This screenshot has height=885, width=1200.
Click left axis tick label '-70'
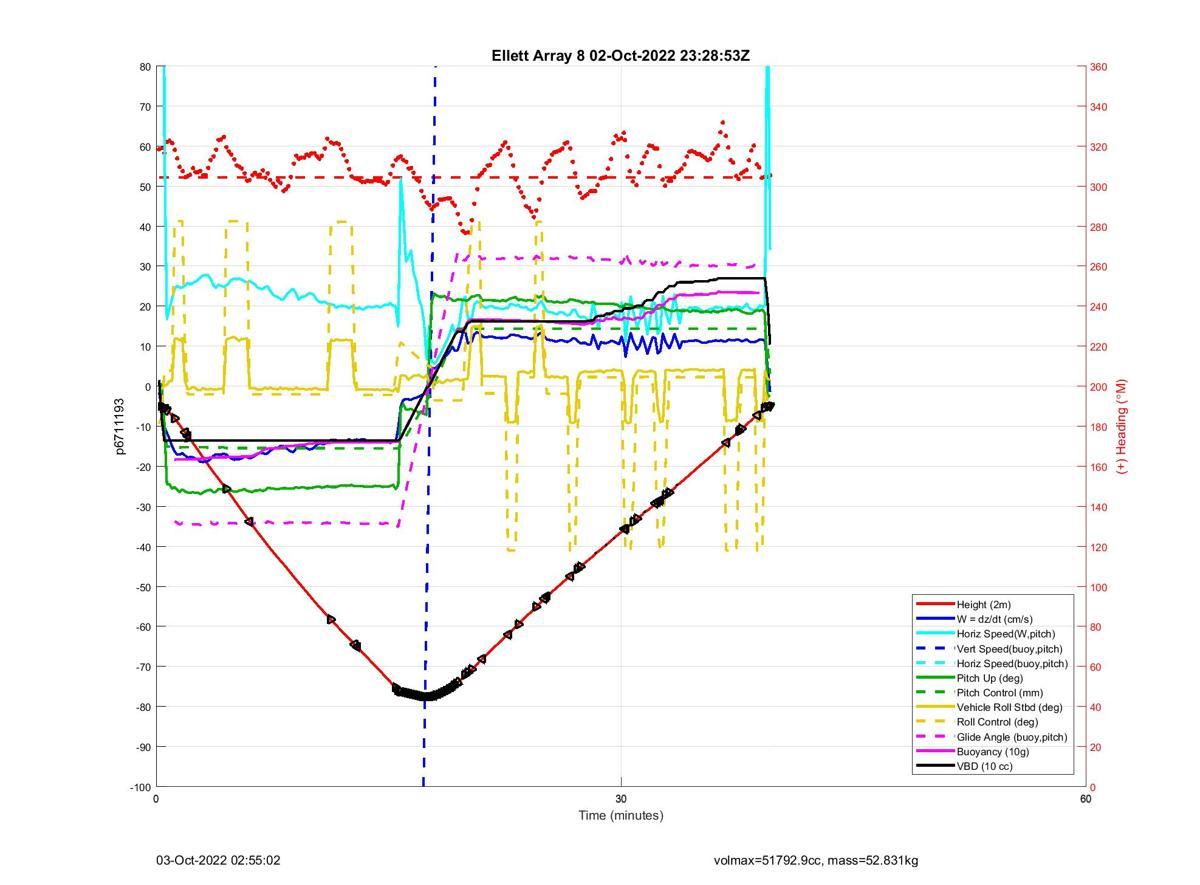pos(142,667)
